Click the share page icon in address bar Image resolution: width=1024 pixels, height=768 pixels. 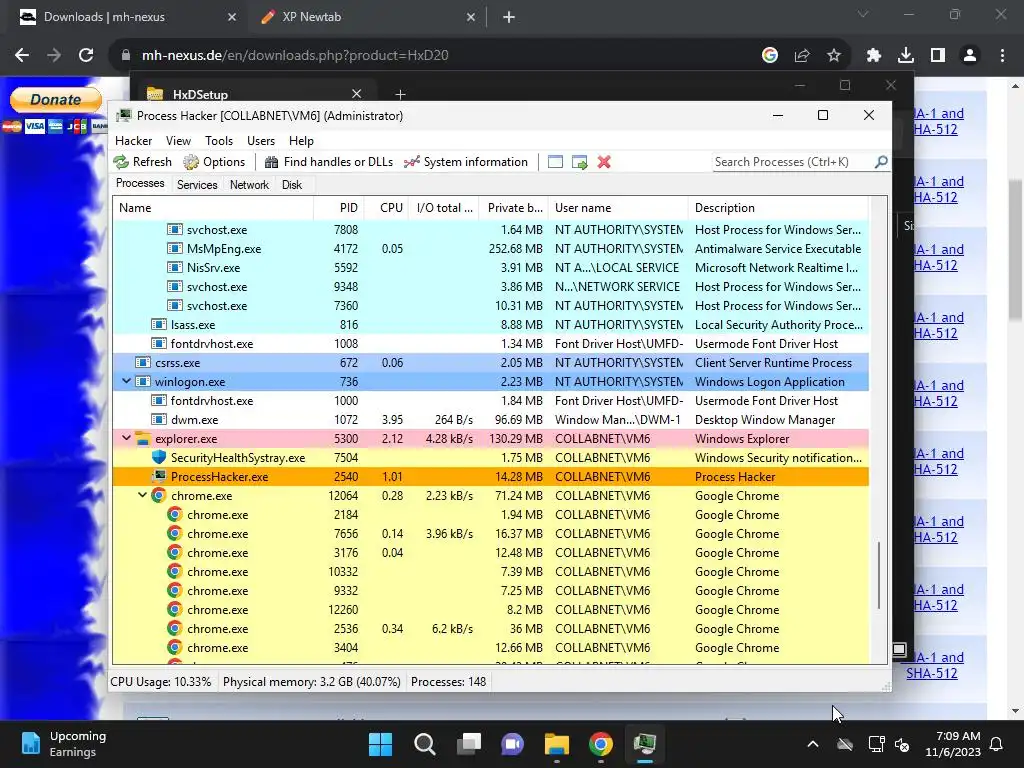(x=802, y=56)
